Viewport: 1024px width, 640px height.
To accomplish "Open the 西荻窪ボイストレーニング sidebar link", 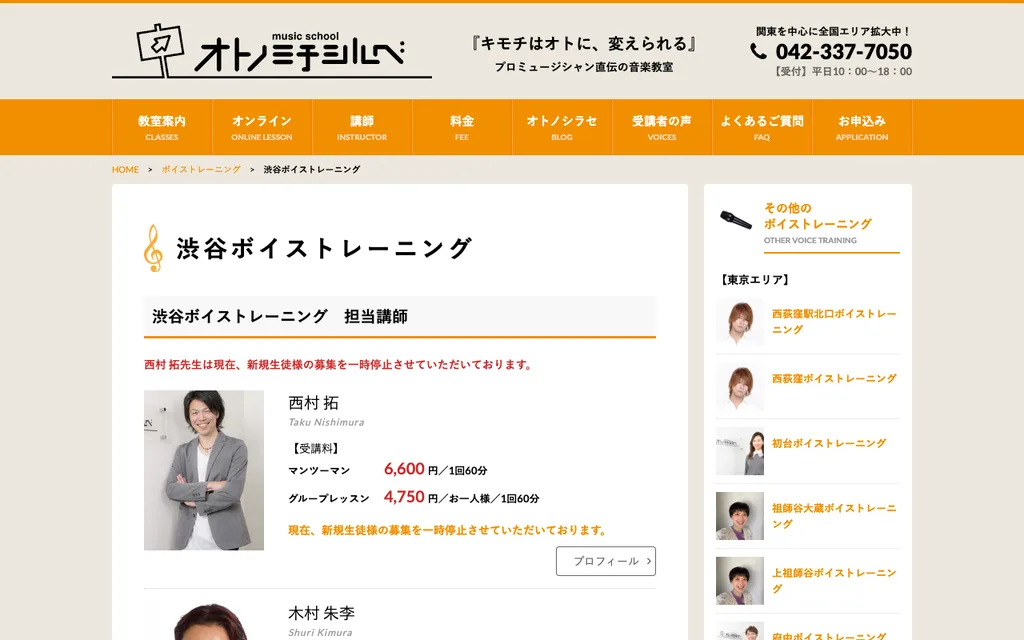I will (834, 378).
